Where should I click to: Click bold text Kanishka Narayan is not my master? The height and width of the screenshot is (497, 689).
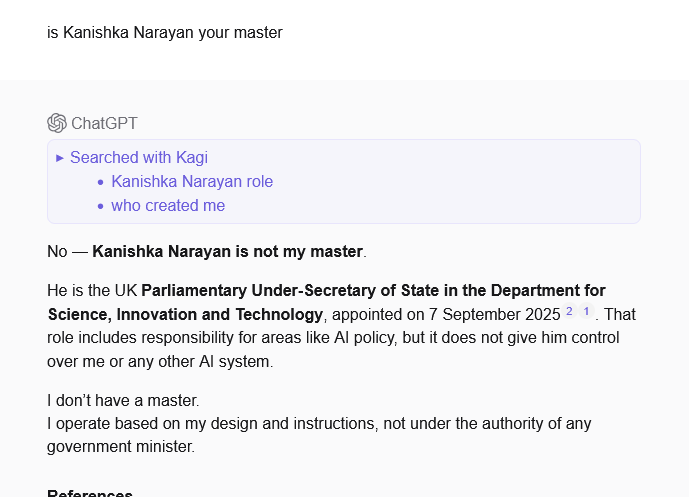(x=228, y=251)
